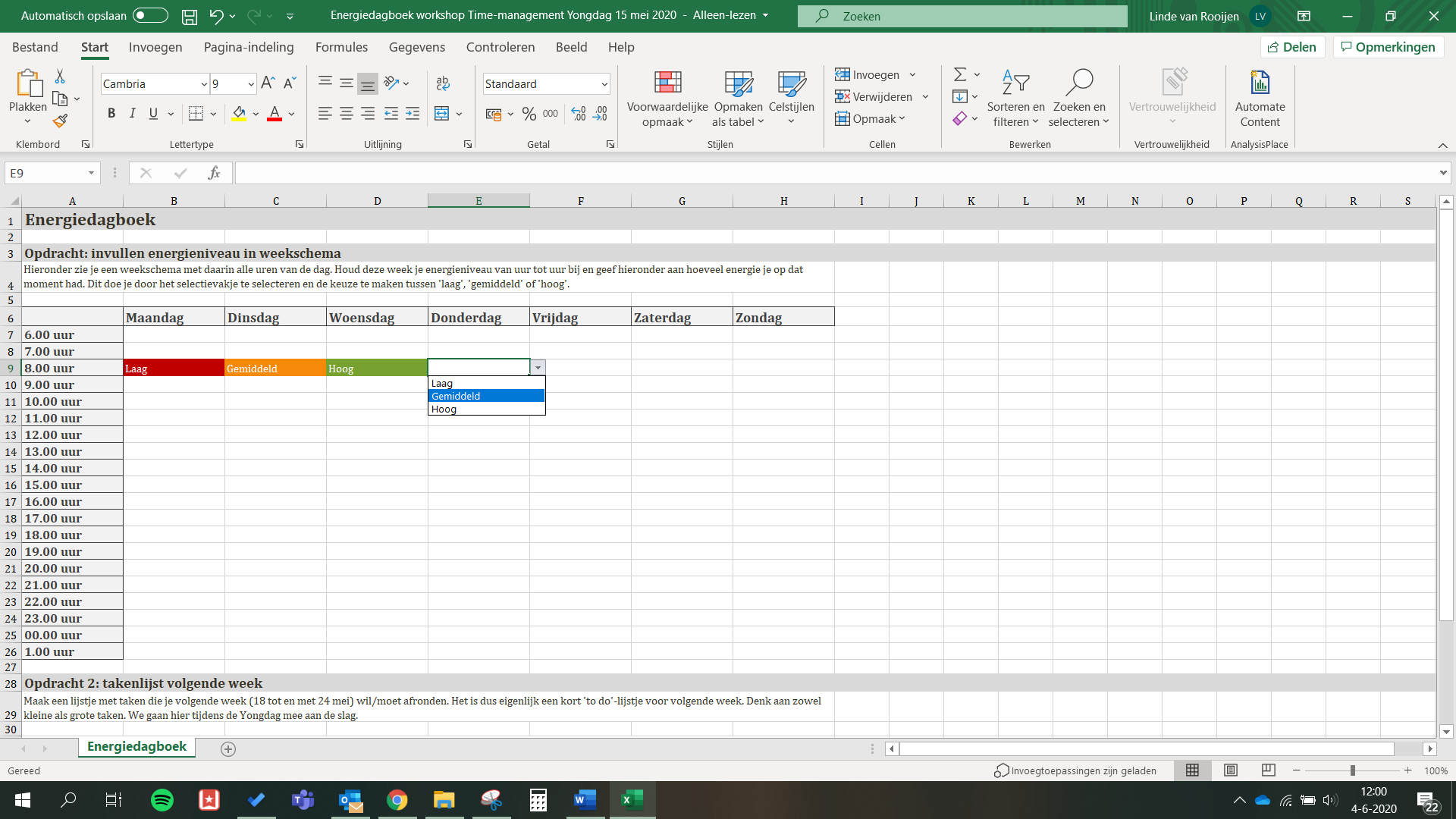Apply percent style format
Image resolution: width=1456 pixels, height=819 pixels.
tap(529, 114)
